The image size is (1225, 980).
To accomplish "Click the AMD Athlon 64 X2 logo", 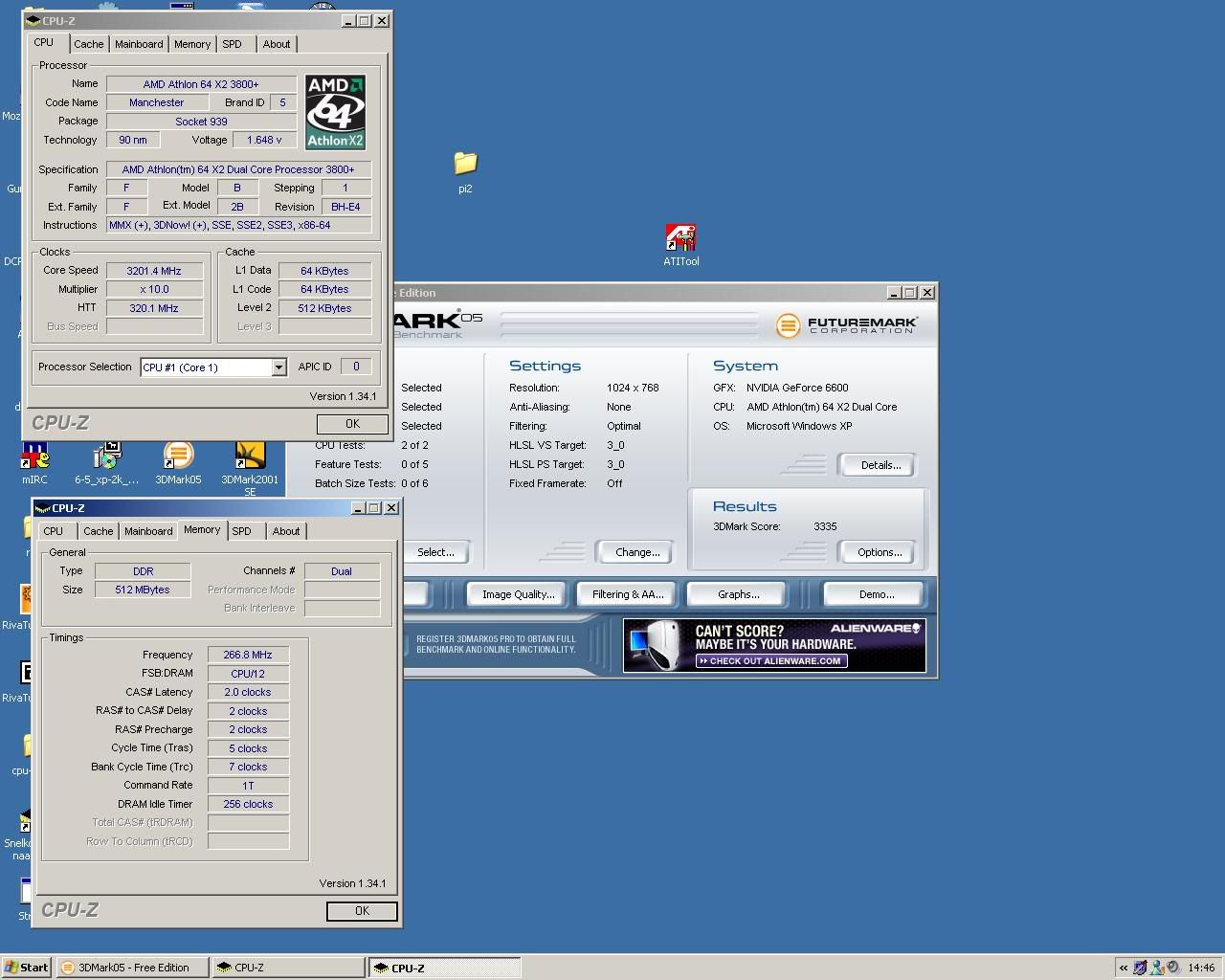I will point(335,112).
